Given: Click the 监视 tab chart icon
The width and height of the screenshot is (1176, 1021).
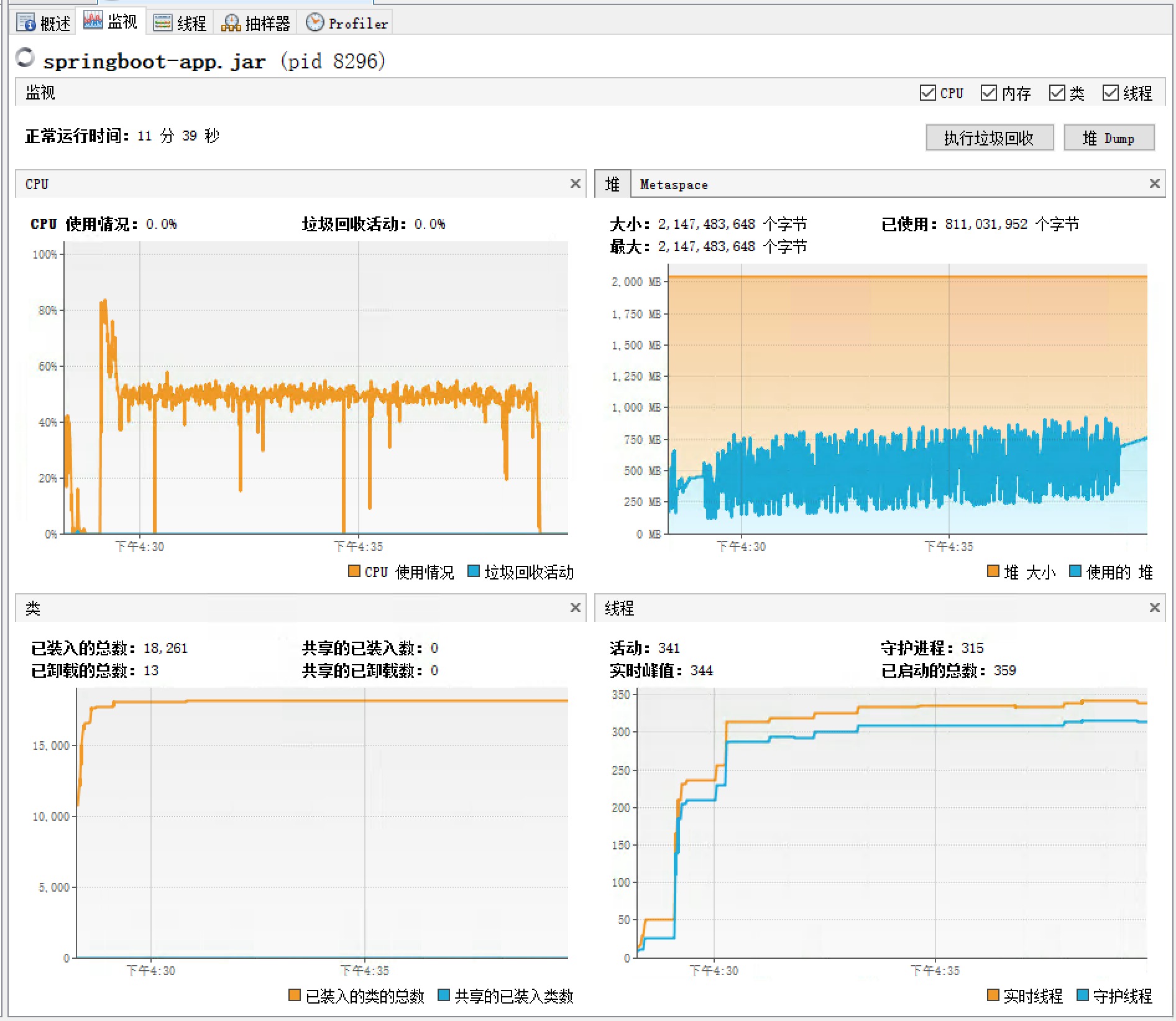Looking at the screenshot, I should [x=93, y=21].
